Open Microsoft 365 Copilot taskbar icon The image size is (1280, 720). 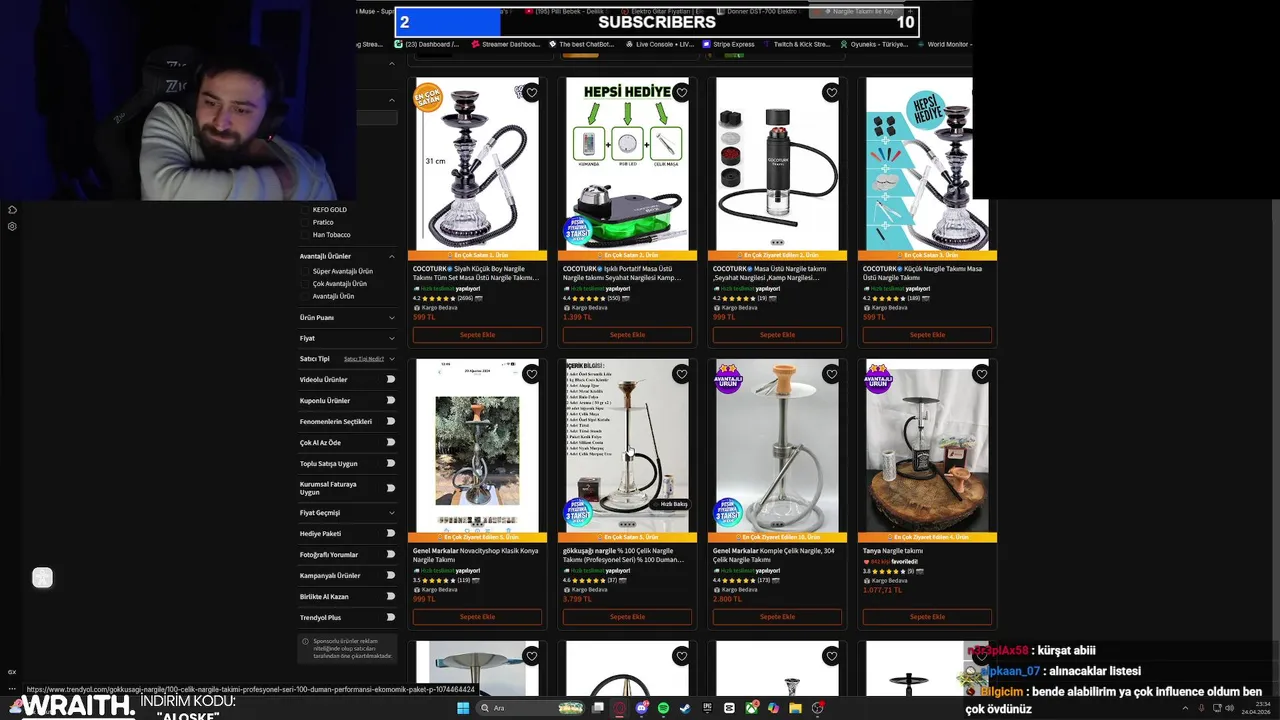click(x=773, y=708)
